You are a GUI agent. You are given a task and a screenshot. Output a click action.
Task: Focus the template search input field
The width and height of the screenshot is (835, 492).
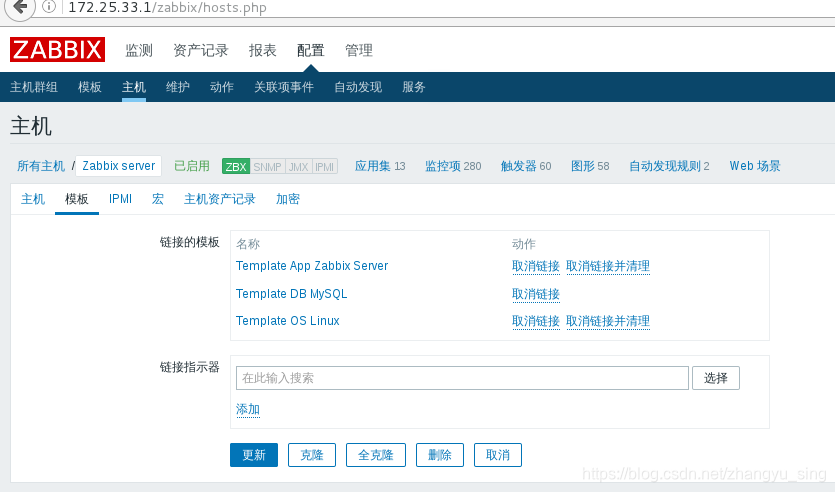462,378
